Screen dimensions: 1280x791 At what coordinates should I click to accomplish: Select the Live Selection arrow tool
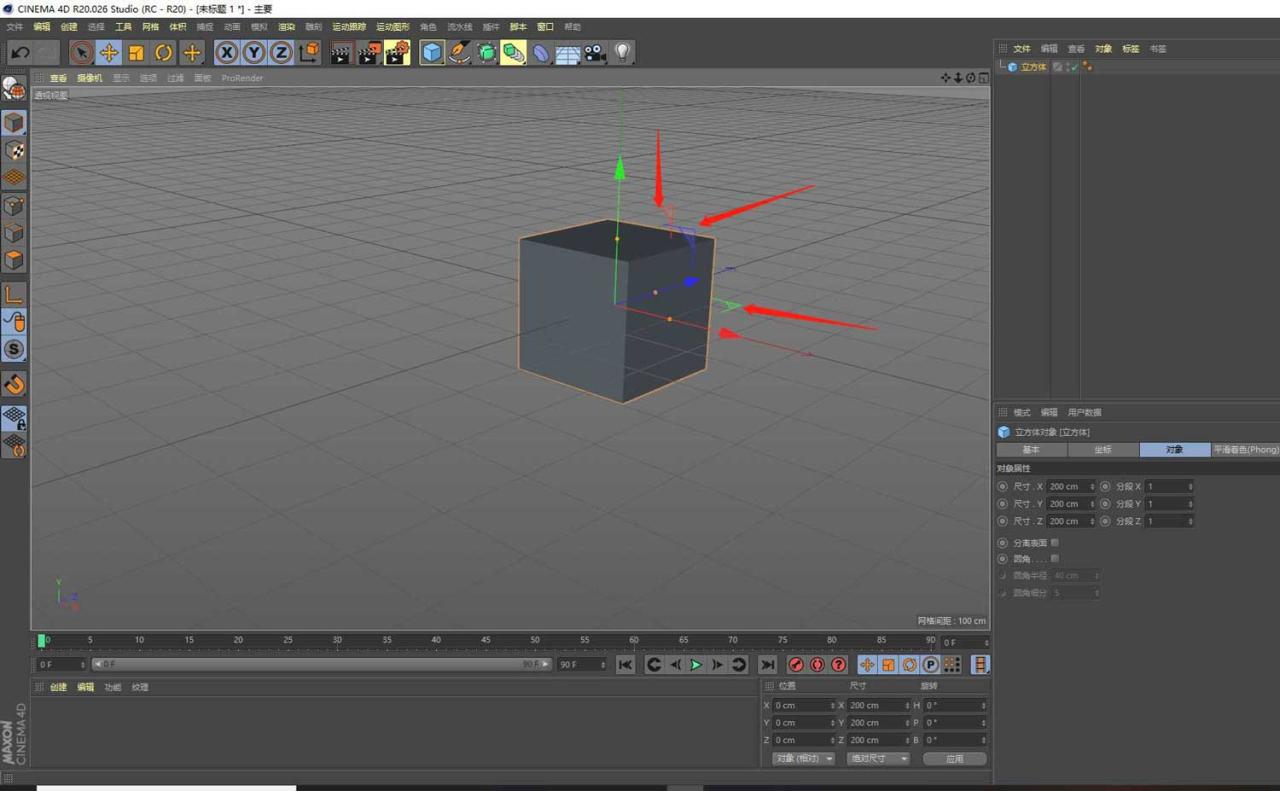[x=81, y=53]
